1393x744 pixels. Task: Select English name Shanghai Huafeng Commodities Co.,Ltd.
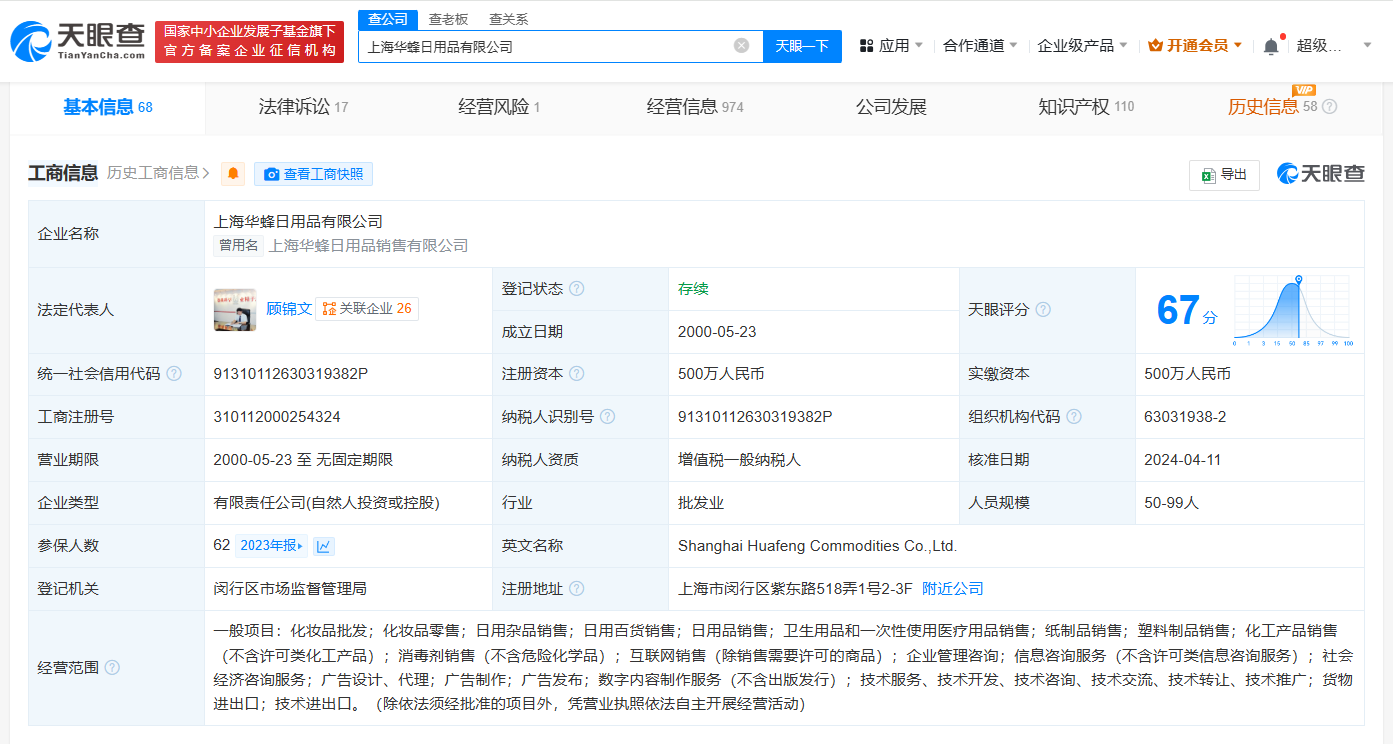click(817, 546)
